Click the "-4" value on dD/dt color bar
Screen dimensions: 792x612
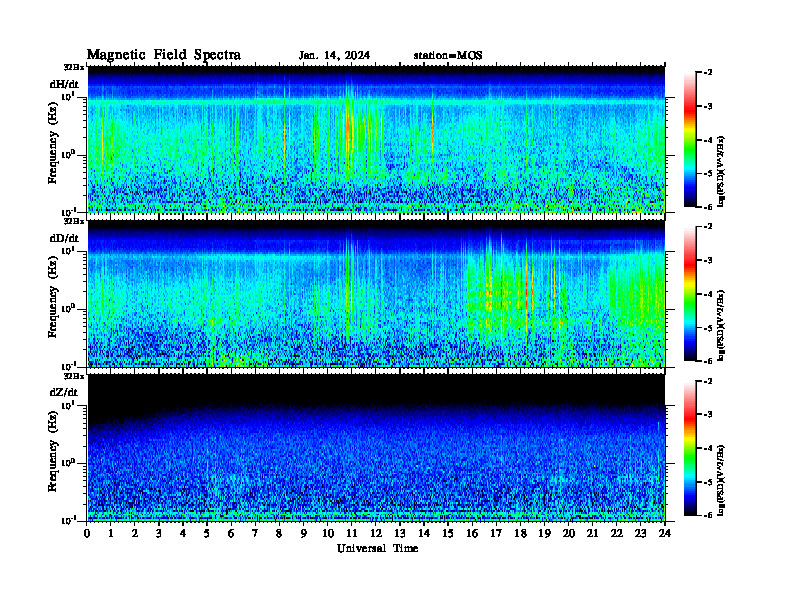(708, 294)
